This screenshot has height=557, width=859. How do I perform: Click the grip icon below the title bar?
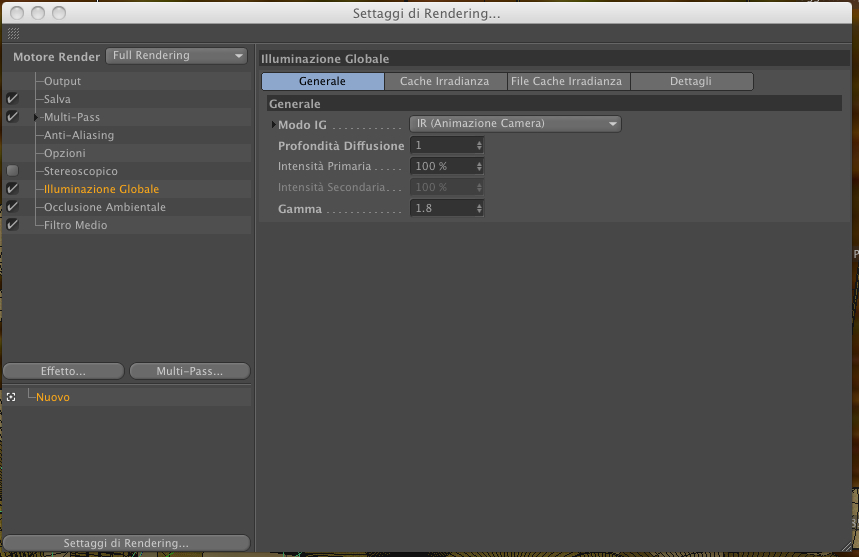pyautogui.click(x=14, y=33)
